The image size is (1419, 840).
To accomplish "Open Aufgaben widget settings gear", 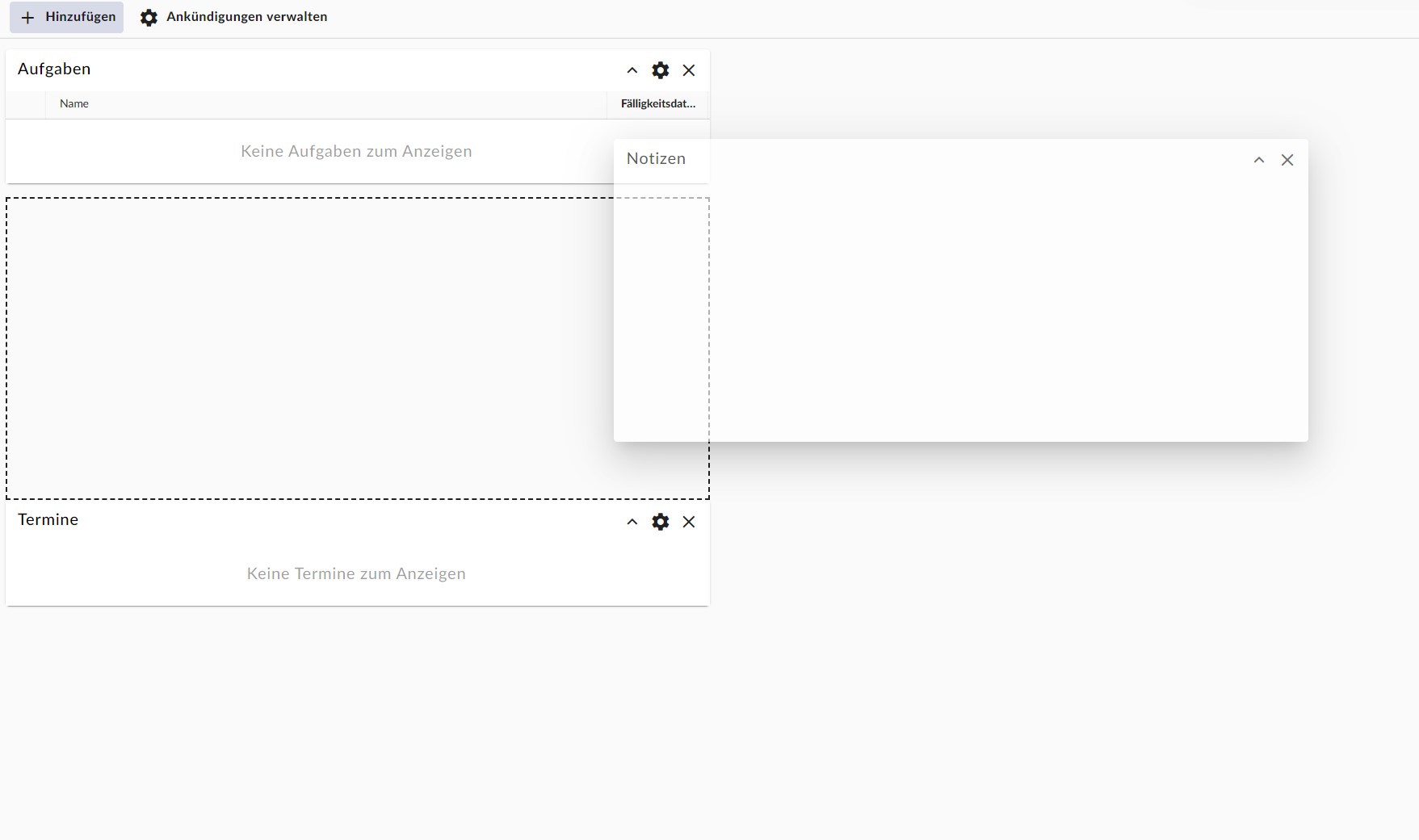I will pos(661,70).
